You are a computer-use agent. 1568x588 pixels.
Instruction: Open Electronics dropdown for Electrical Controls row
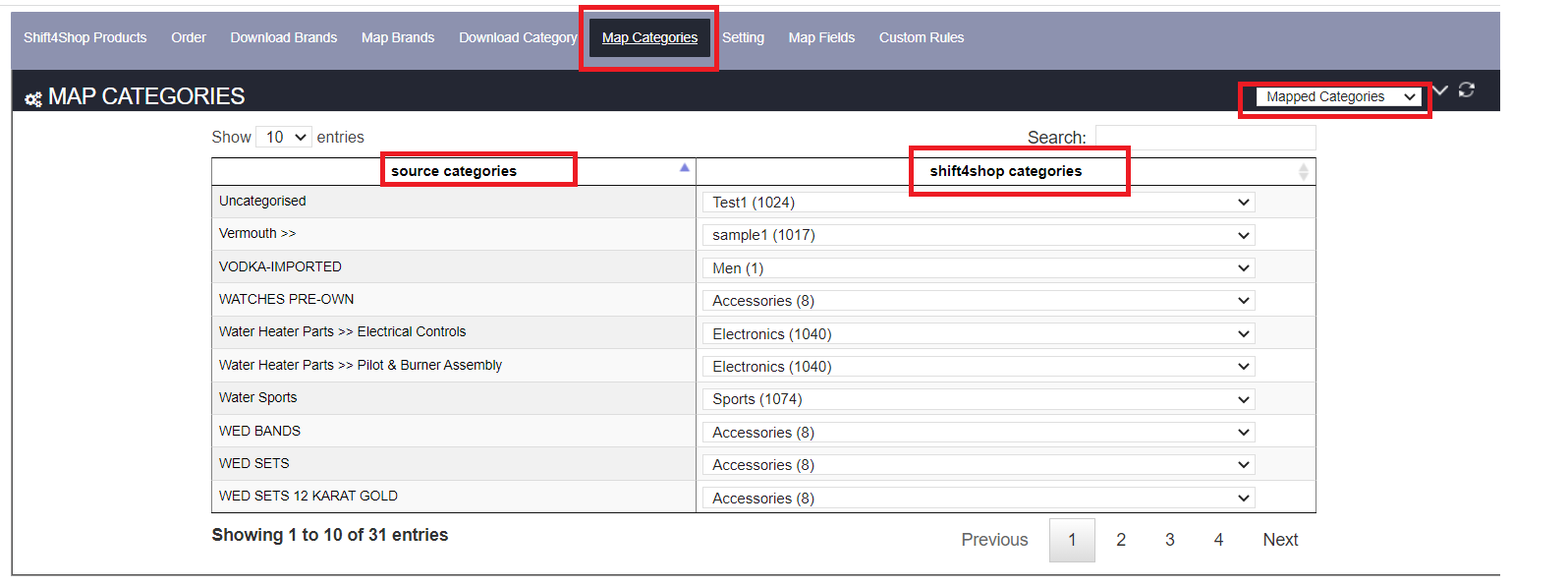(979, 333)
